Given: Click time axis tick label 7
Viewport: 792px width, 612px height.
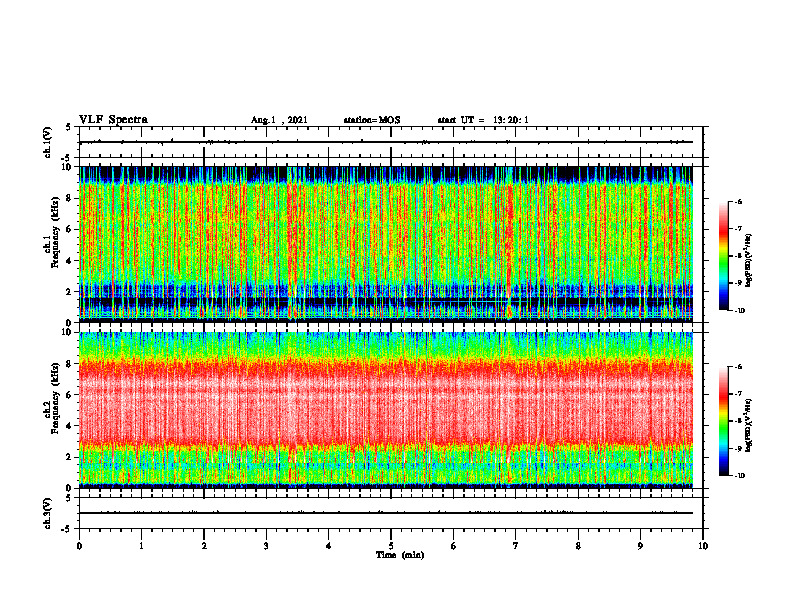Looking at the screenshot, I should (x=516, y=546).
